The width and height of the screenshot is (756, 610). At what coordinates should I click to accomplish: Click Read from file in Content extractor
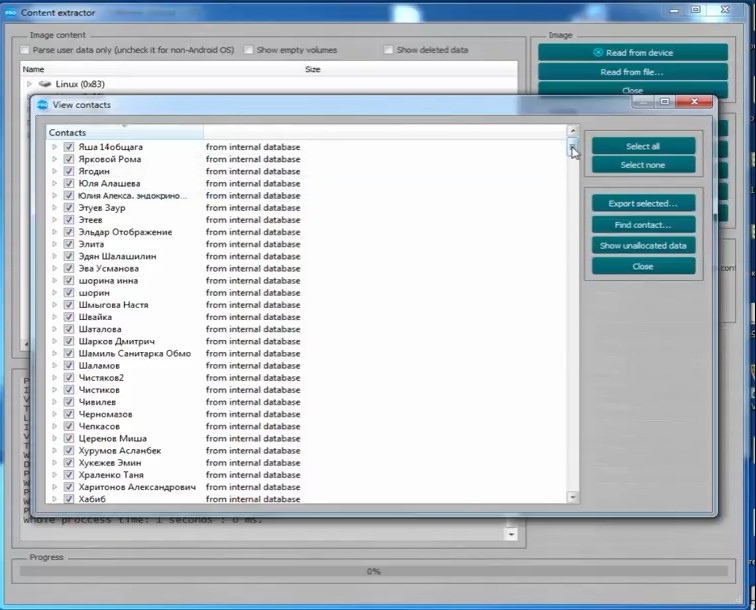pos(633,72)
